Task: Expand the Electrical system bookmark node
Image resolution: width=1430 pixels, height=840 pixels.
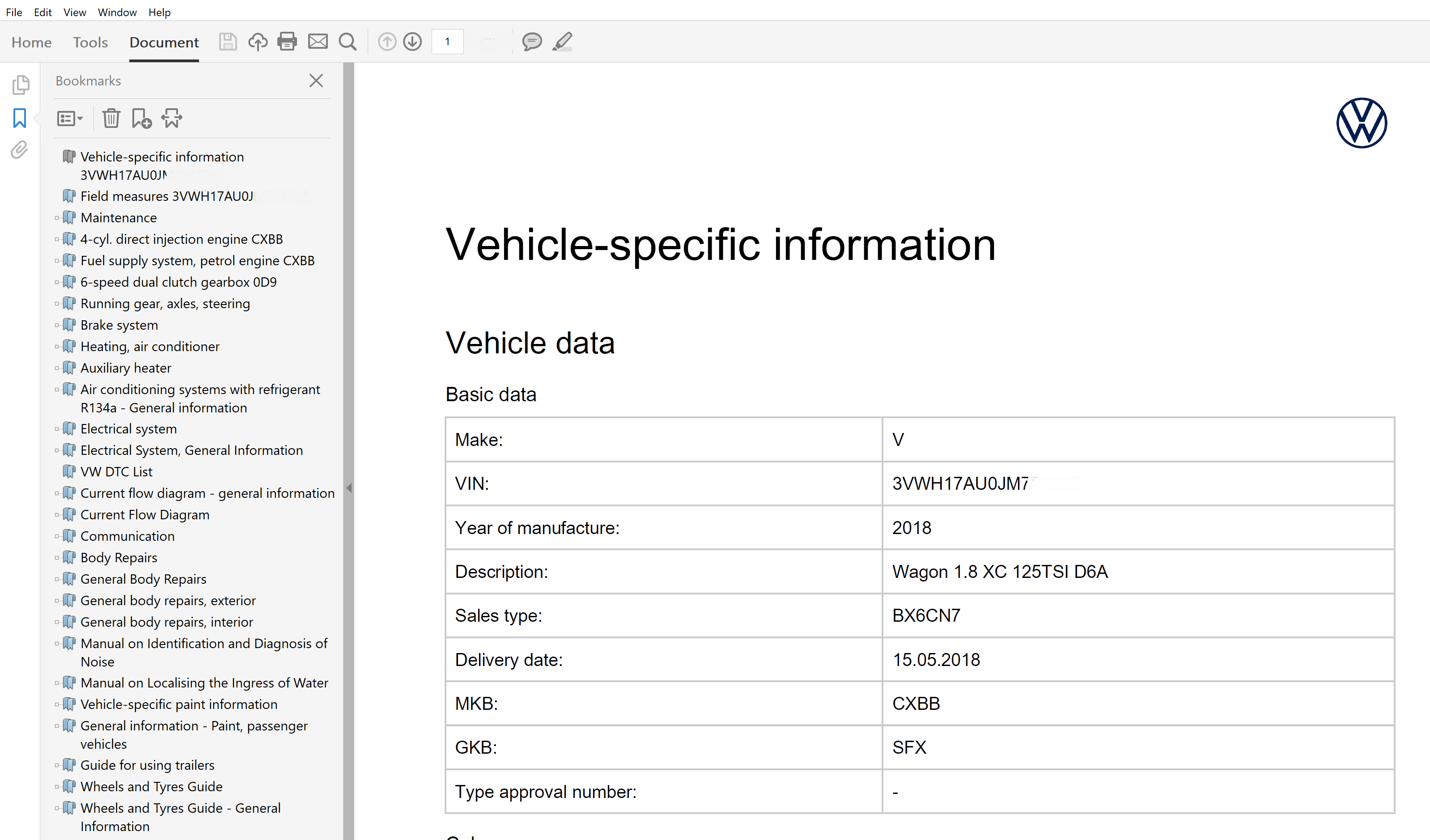Action: (x=57, y=429)
